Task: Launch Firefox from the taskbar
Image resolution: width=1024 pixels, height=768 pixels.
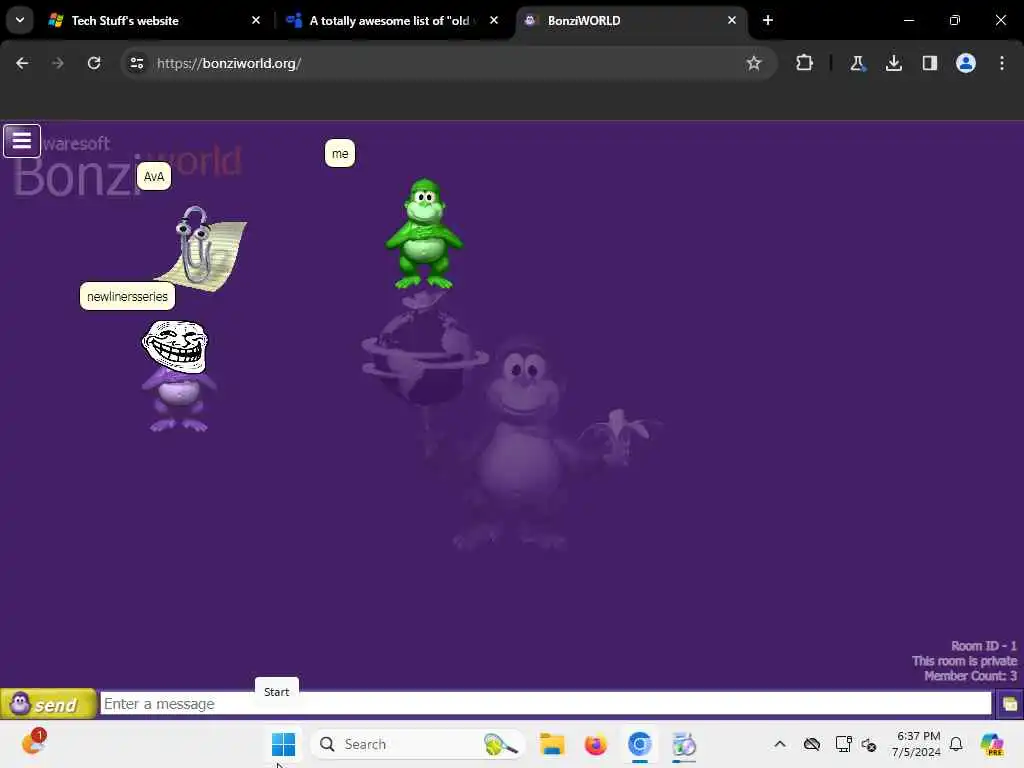Action: point(596,744)
